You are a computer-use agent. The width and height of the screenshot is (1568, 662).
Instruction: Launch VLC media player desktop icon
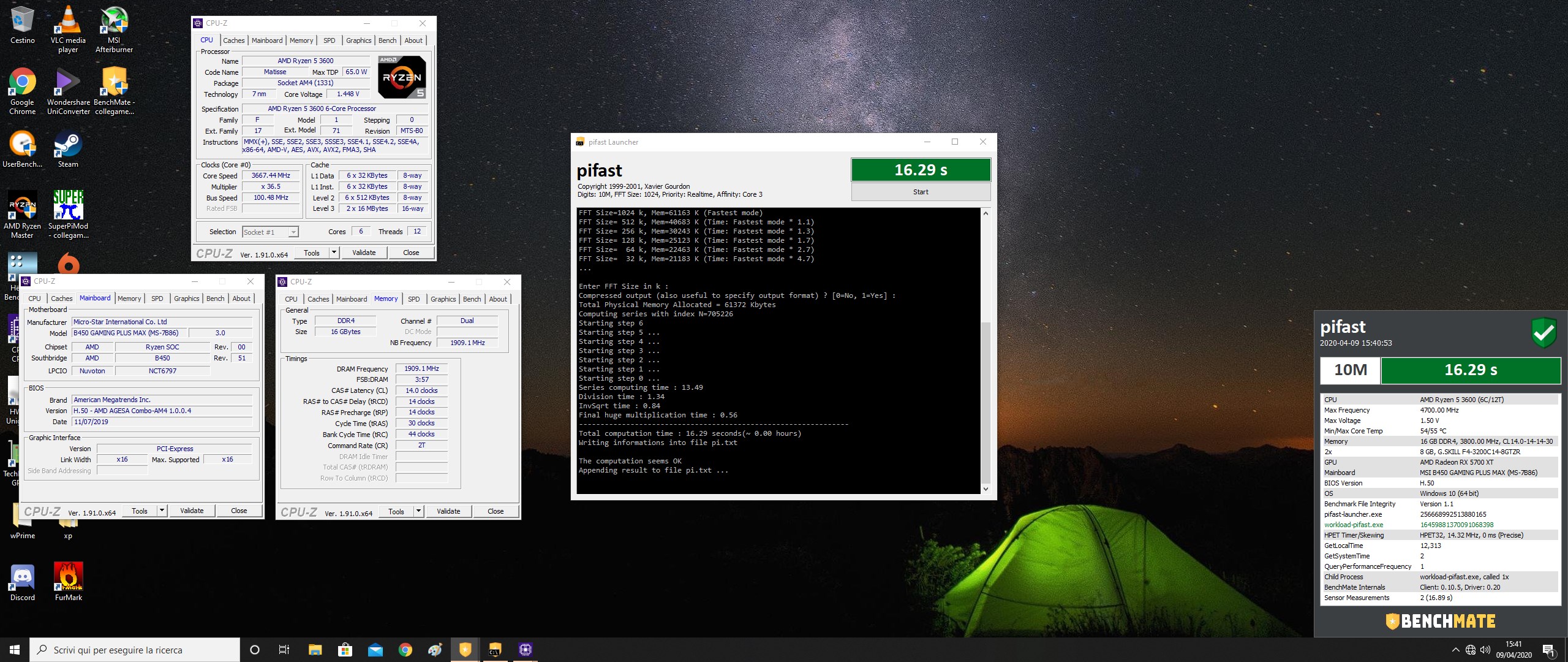point(68,29)
